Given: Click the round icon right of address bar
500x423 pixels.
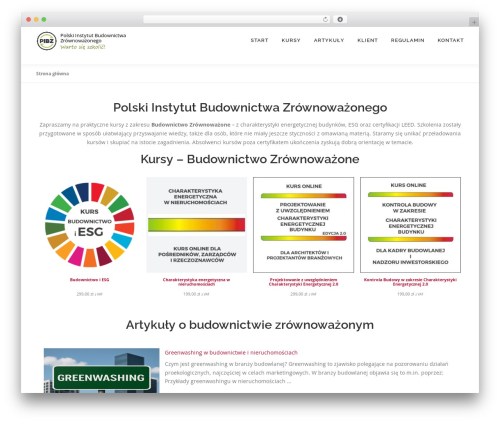Looking at the screenshot, I should tap(340, 20).
